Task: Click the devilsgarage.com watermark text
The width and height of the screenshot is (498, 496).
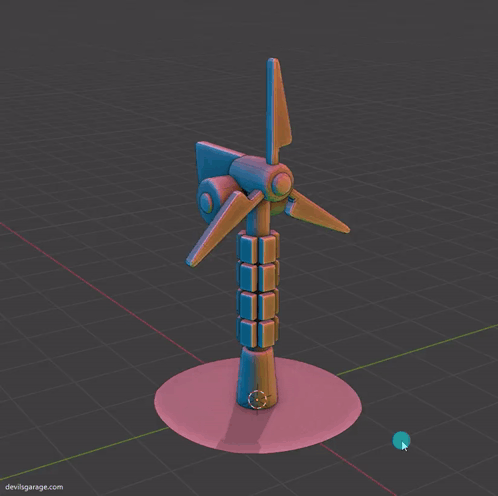Action: pos(34,487)
